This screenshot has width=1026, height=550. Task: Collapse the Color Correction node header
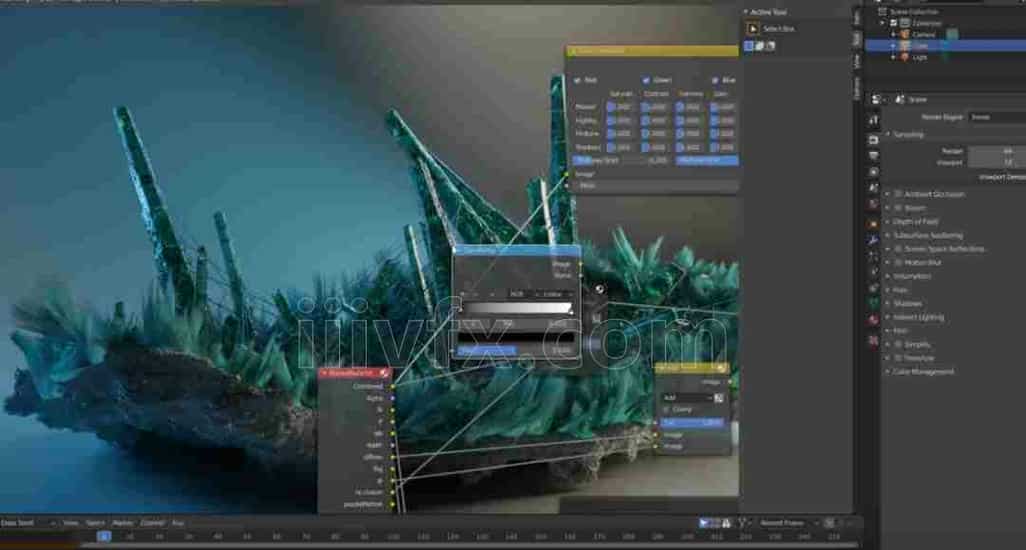pyautogui.click(x=573, y=51)
